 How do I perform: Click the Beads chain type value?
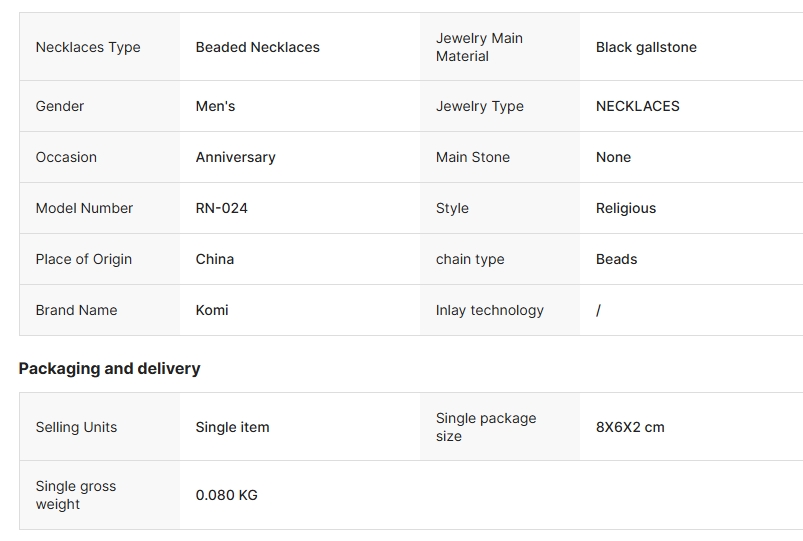pos(617,259)
